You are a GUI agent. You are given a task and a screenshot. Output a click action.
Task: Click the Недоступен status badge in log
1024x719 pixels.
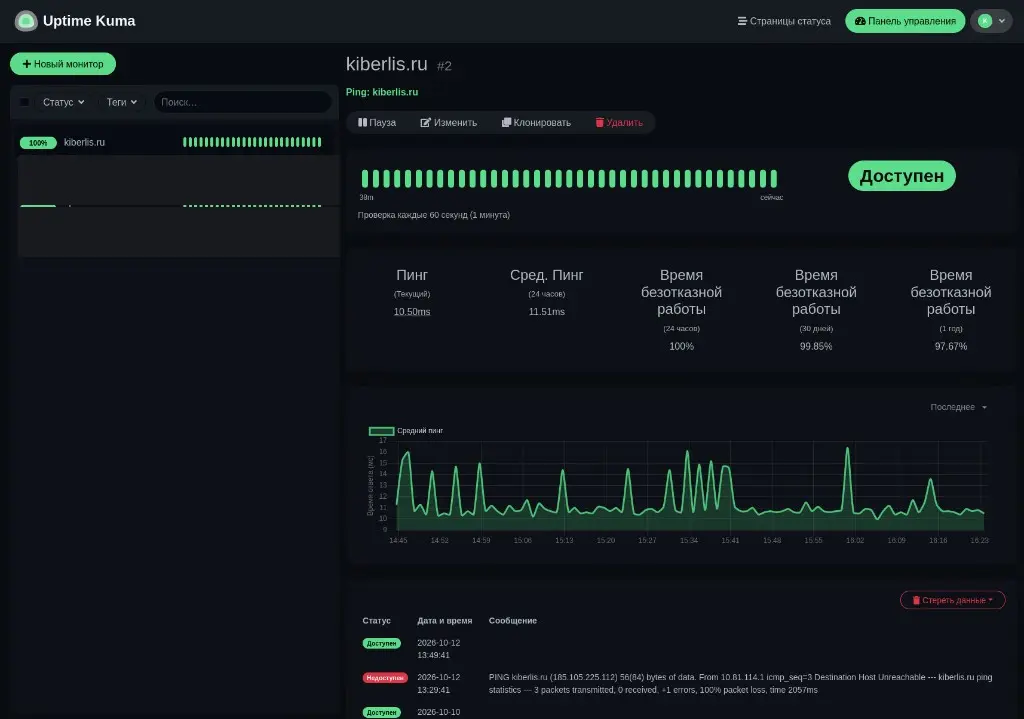point(385,678)
